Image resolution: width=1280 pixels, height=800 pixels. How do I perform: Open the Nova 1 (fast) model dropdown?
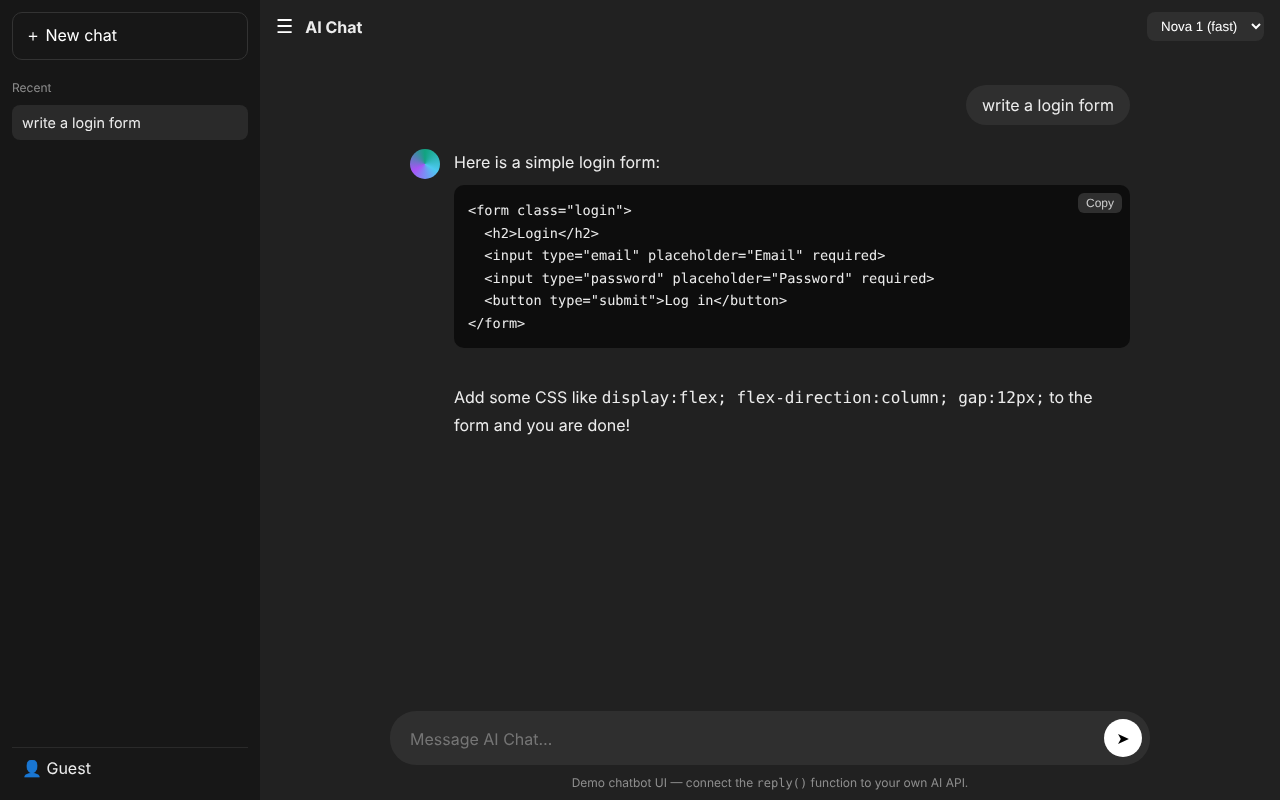coord(1205,26)
